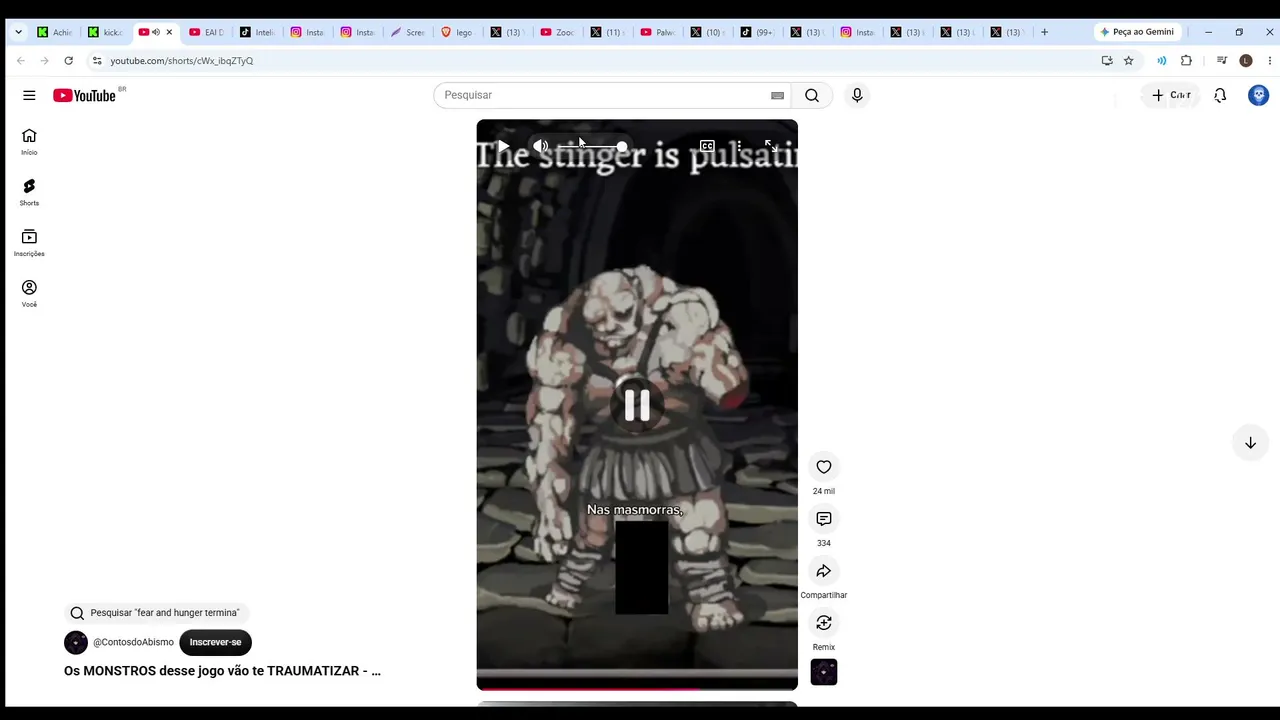
Task: Open the Chrome extensions puzzle menu
Action: tap(1186, 61)
